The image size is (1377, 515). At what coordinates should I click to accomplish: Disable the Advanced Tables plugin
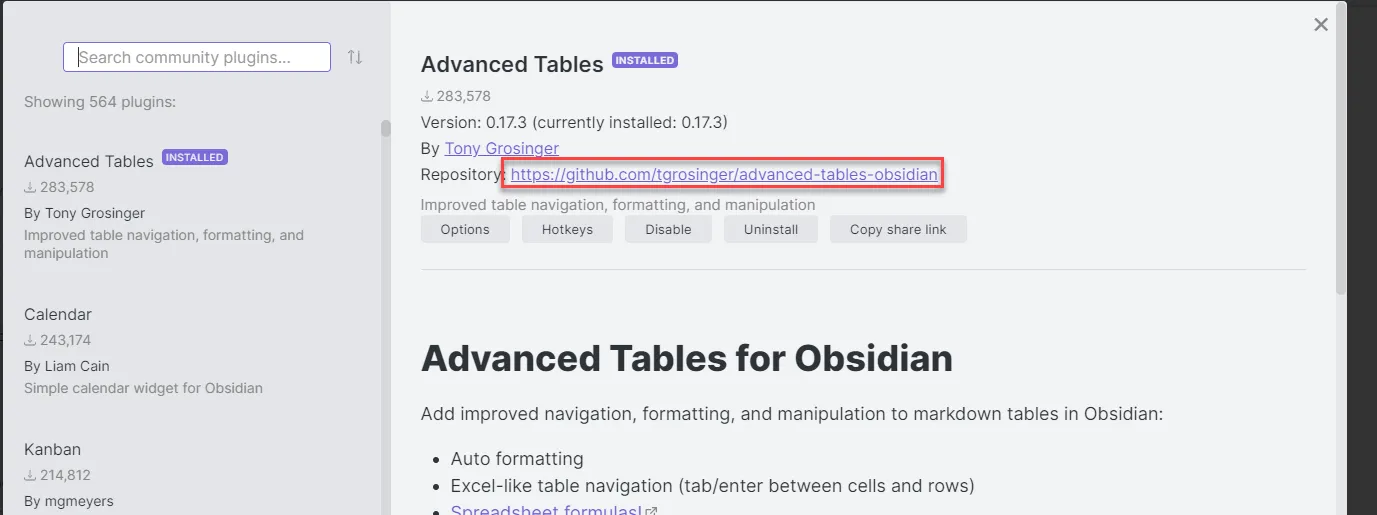coord(668,229)
